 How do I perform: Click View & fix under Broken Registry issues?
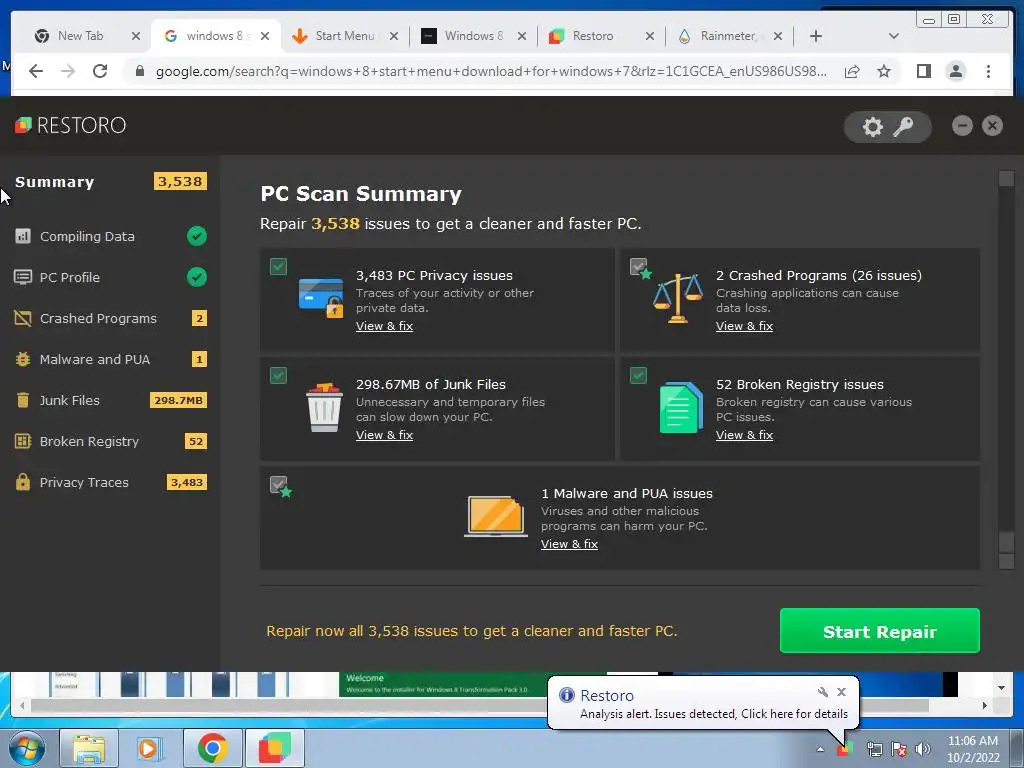744,435
